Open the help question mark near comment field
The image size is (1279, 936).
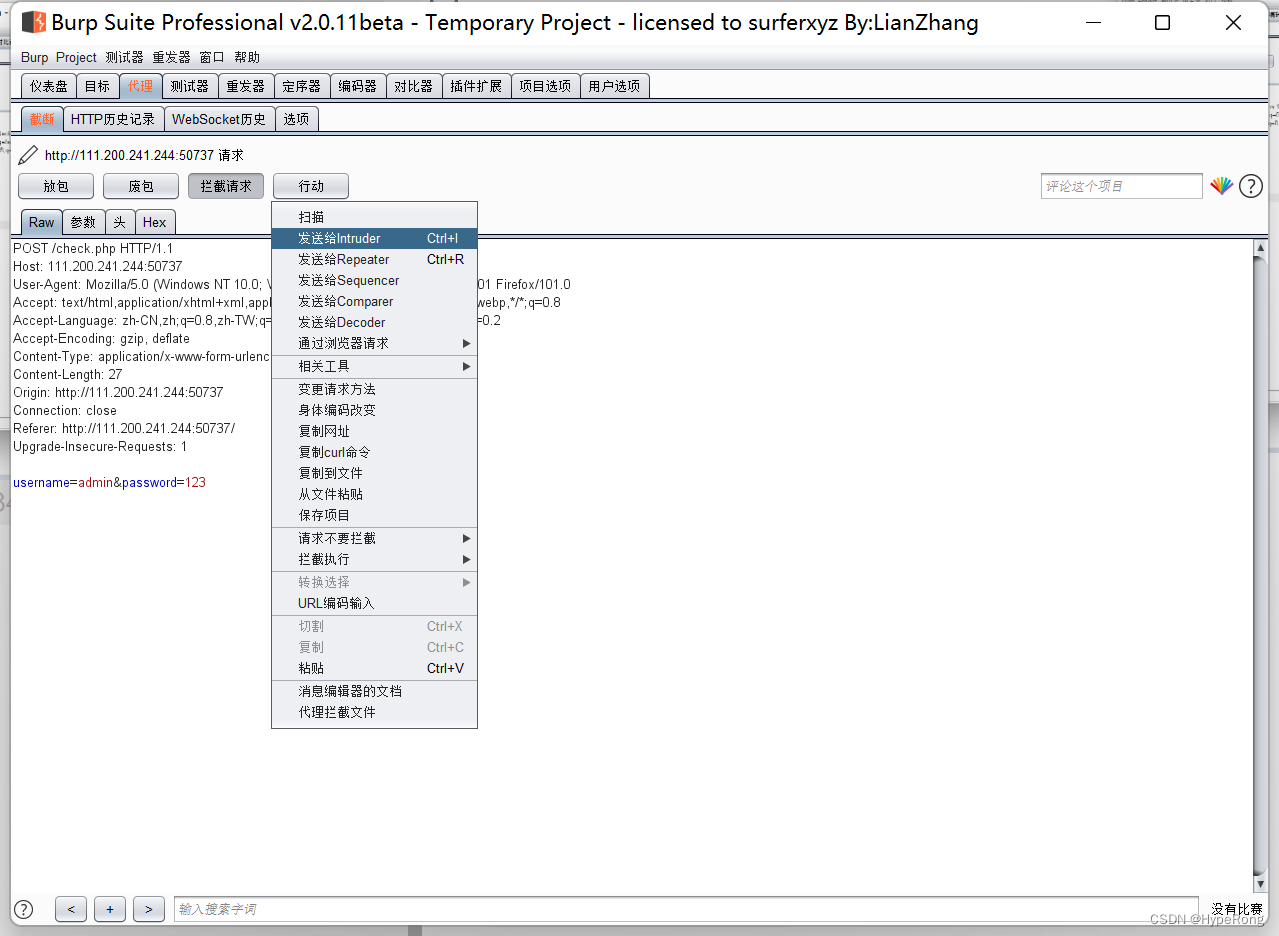point(1251,186)
